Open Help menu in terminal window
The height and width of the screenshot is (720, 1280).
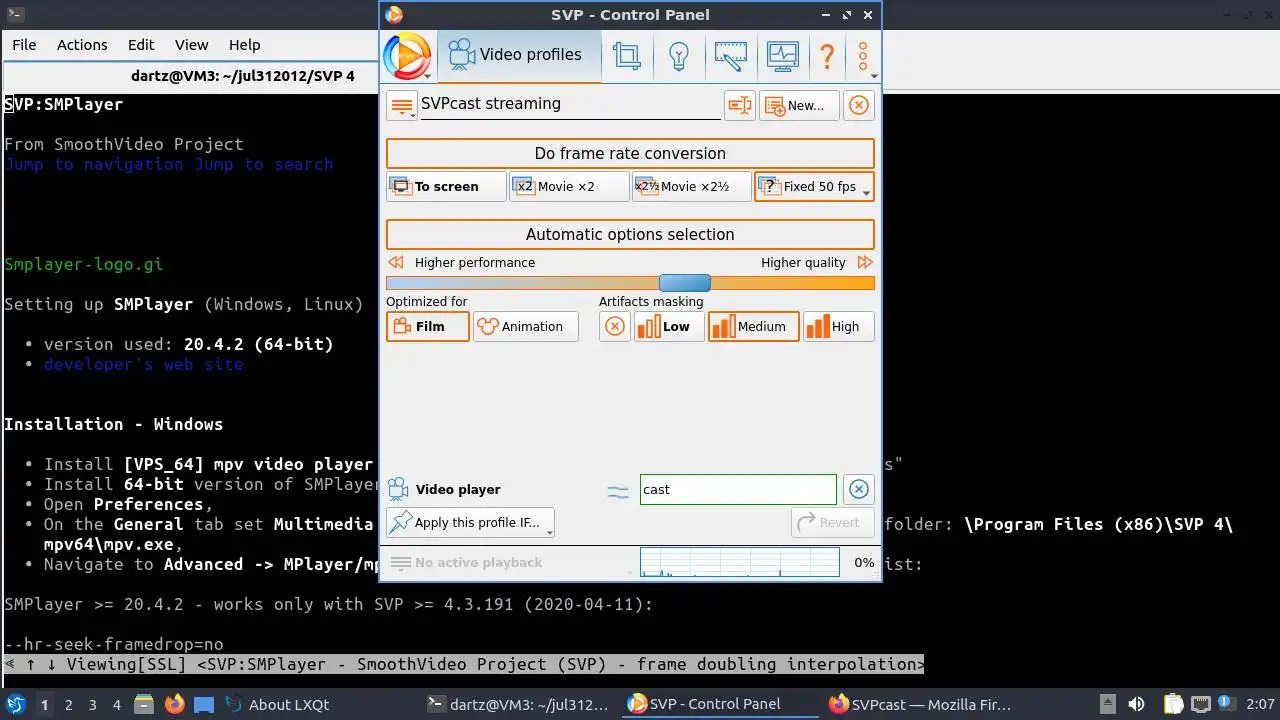point(245,45)
